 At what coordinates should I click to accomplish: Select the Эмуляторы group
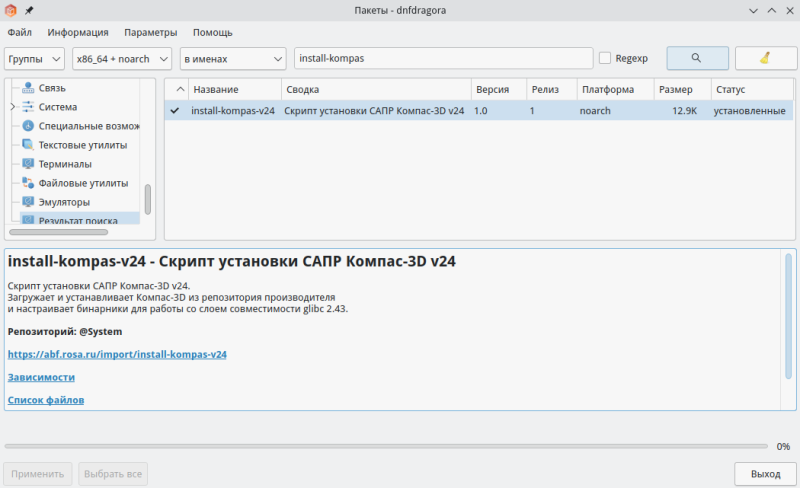click(64, 202)
